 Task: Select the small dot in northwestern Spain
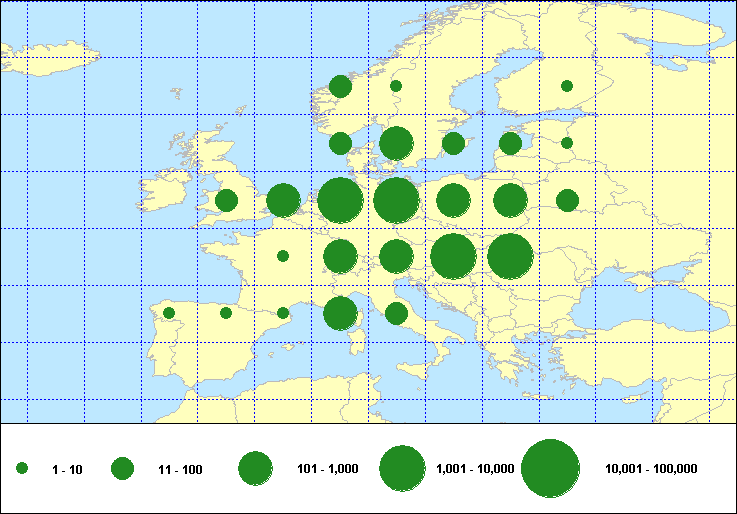point(169,313)
